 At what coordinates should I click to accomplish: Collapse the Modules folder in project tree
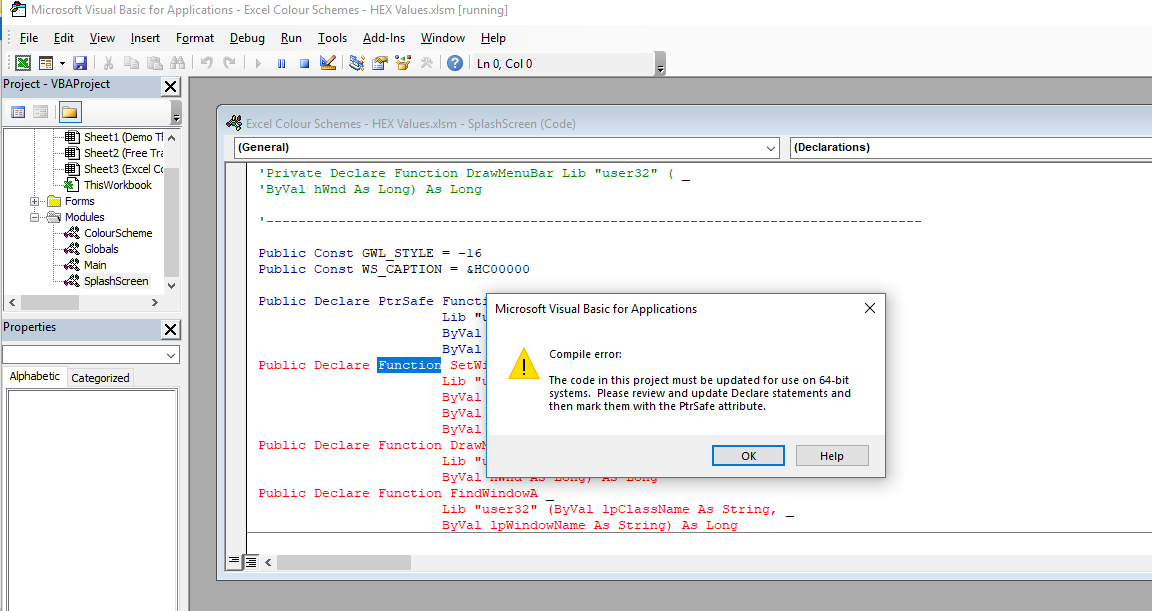[x=36, y=217]
